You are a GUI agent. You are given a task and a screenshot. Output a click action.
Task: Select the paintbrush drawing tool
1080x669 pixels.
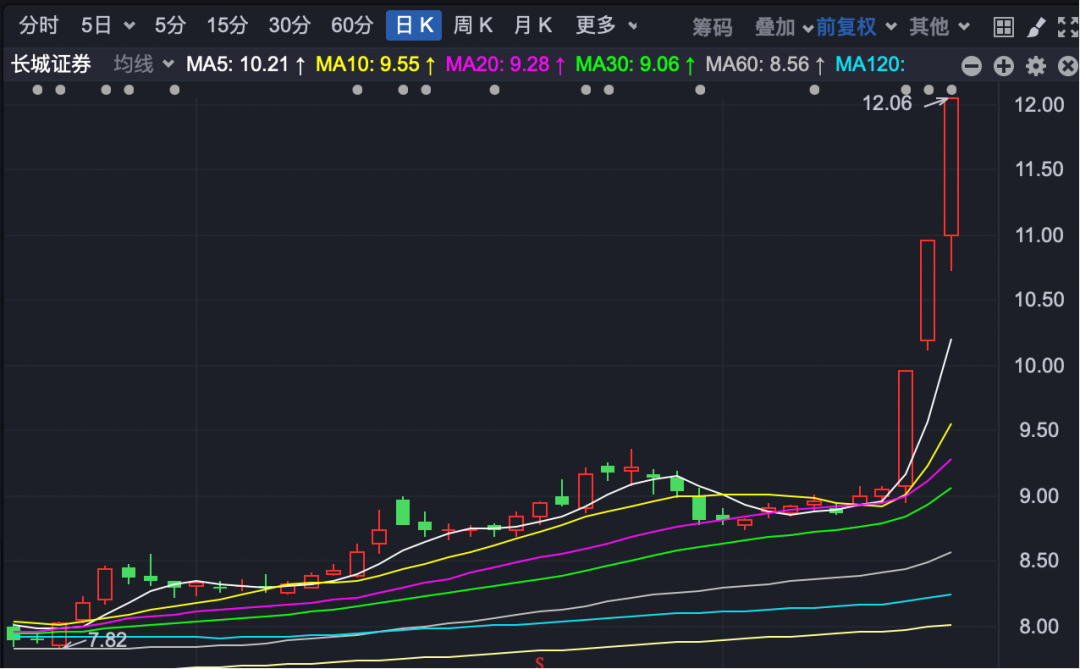pyautogui.click(x=1035, y=26)
